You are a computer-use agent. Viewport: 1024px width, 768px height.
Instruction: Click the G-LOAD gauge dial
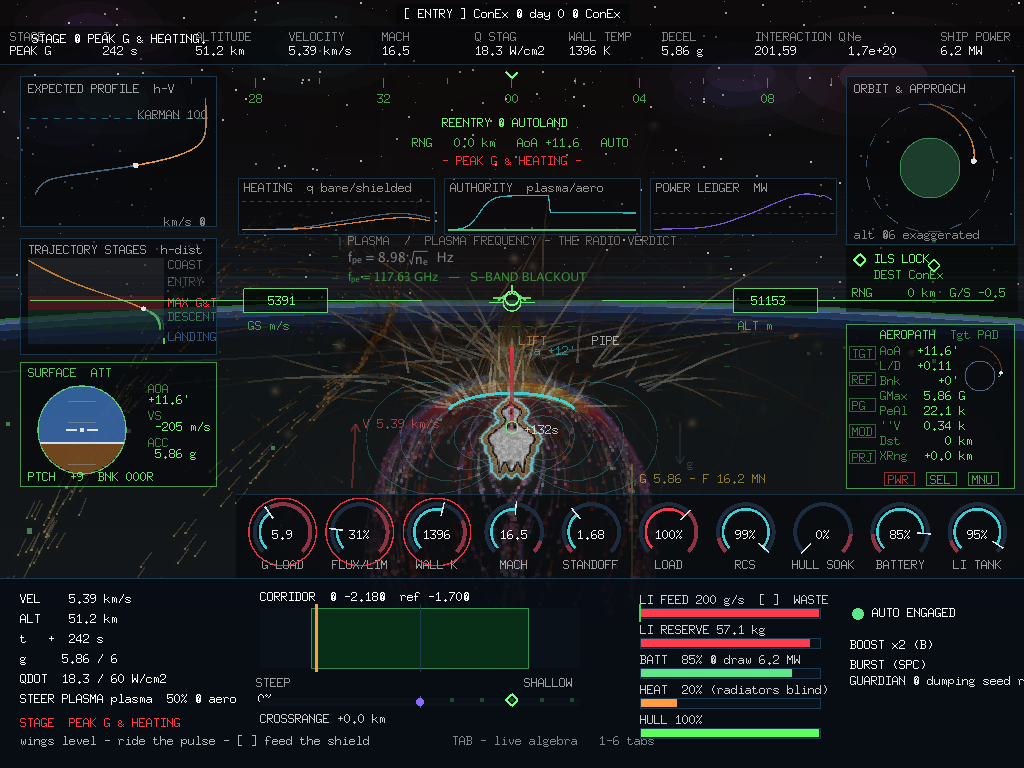click(282, 533)
